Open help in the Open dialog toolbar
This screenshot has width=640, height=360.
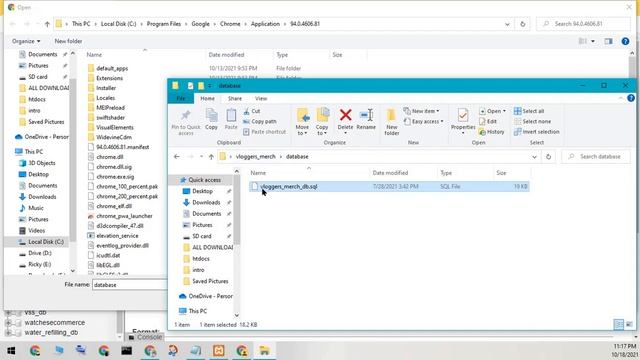(625, 41)
